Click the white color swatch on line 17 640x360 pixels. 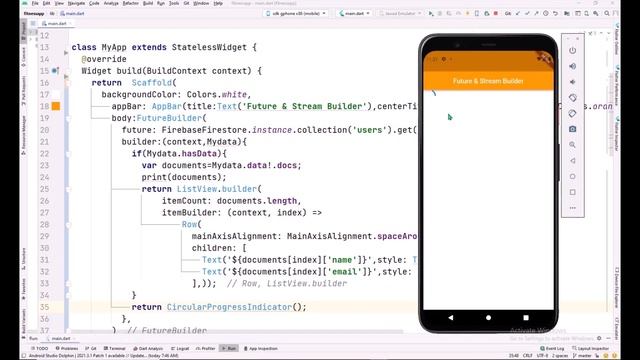click(x=56, y=94)
